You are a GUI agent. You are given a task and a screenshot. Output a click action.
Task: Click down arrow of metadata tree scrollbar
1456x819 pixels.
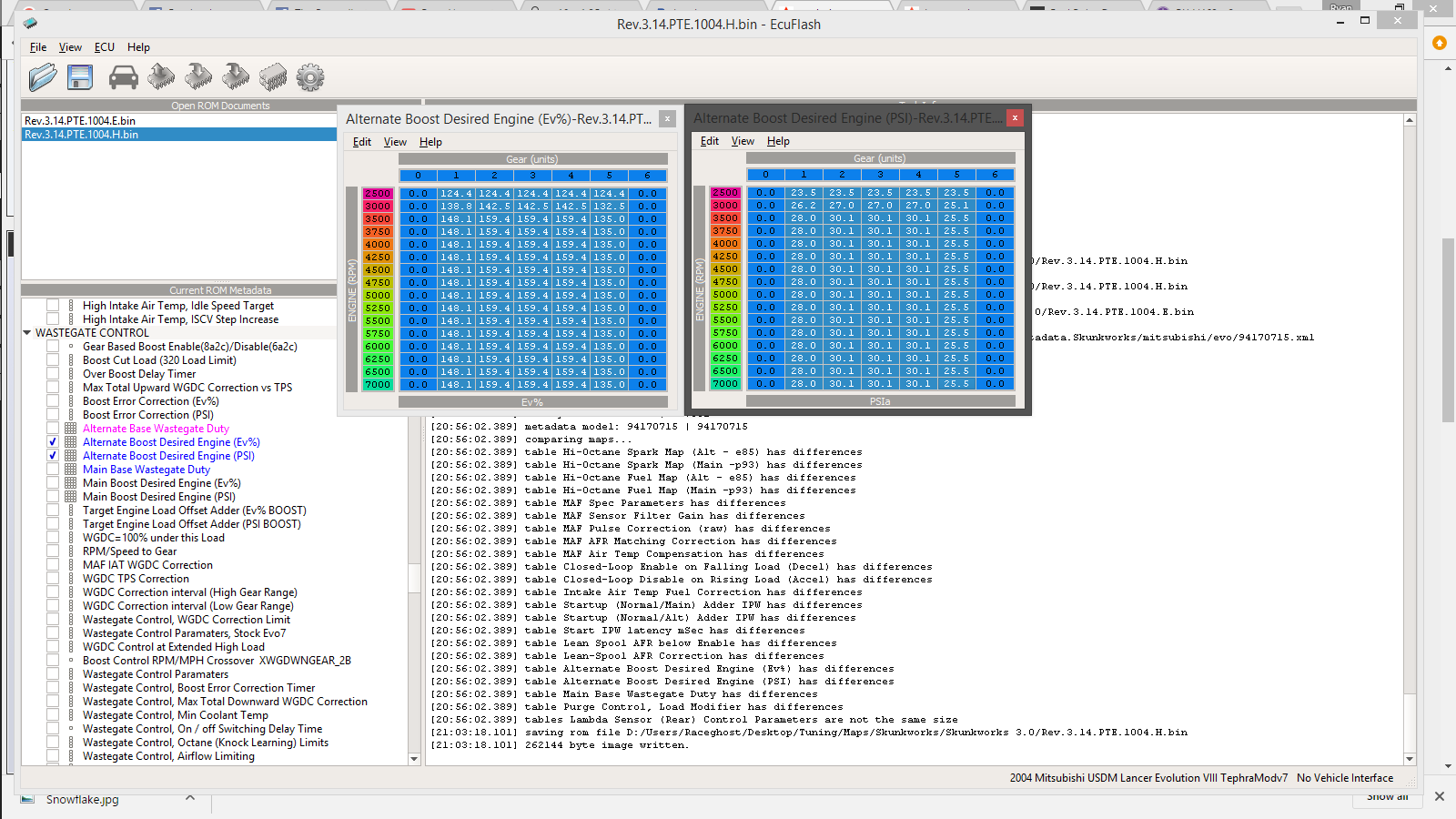(414, 758)
